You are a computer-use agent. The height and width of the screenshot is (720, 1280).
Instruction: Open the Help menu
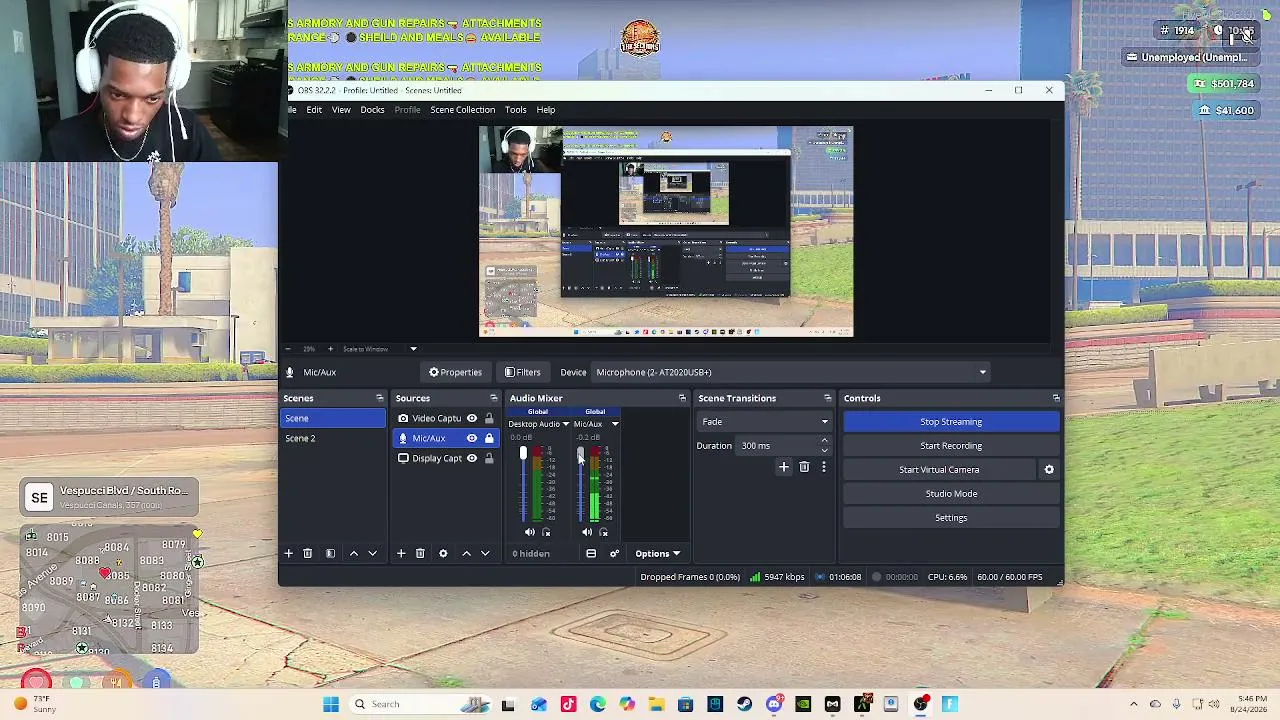click(546, 110)
